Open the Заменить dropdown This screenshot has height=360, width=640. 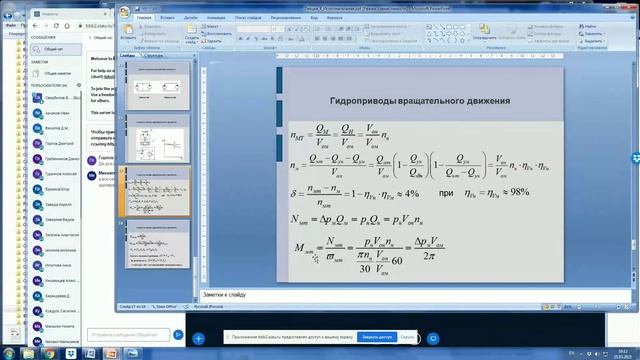(x=592, y=34)
